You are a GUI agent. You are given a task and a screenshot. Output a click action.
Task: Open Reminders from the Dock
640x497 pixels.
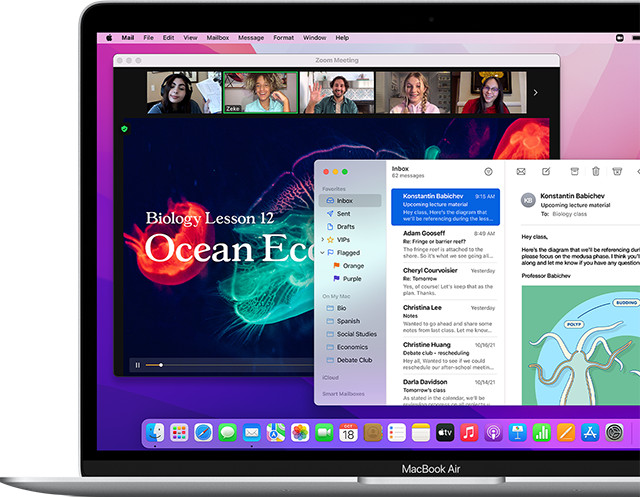(396, 433)
